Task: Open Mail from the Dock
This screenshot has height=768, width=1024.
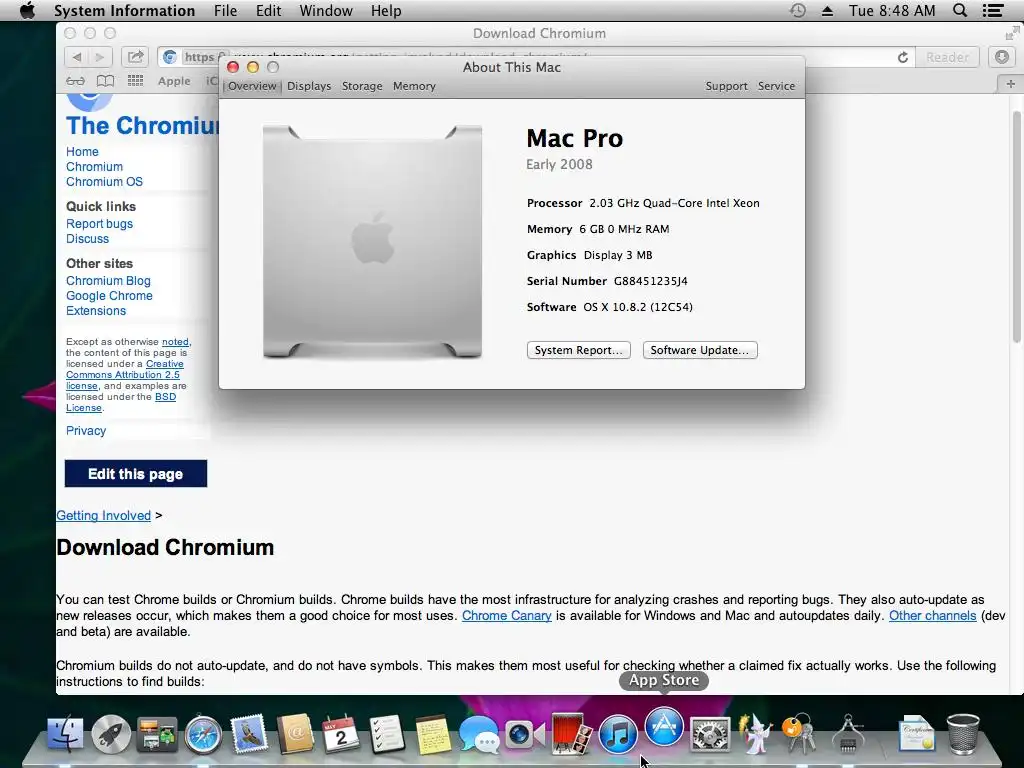Action: coord(249,734)
